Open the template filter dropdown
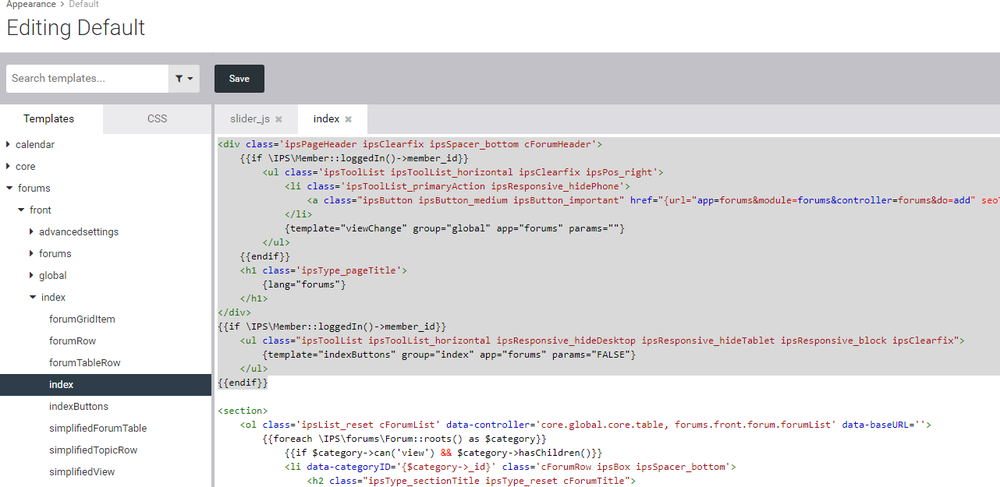The image size is (1000, 487). tap(184, 78)
